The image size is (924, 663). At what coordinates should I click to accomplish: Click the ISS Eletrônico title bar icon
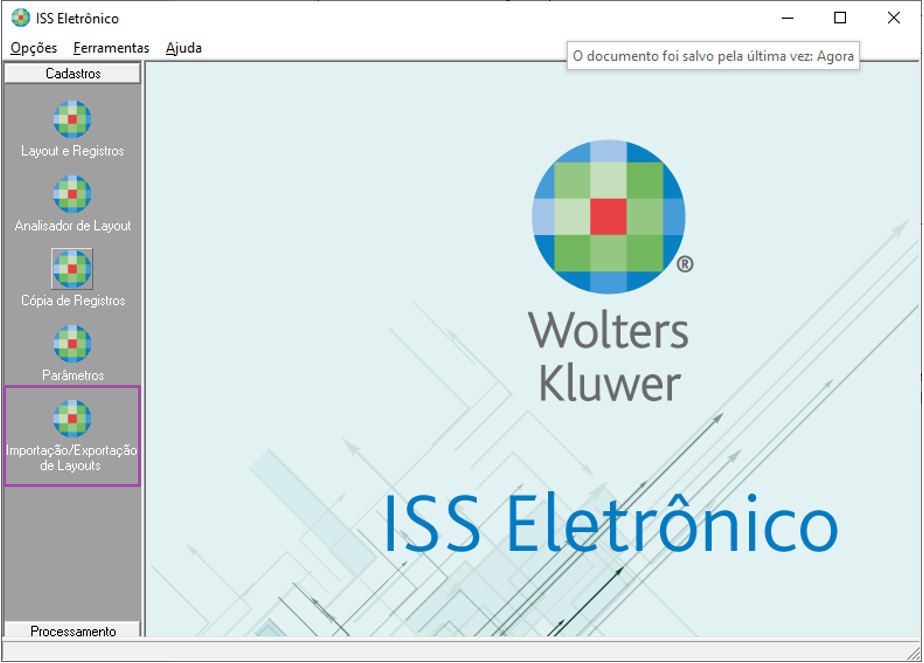point(21,18)
